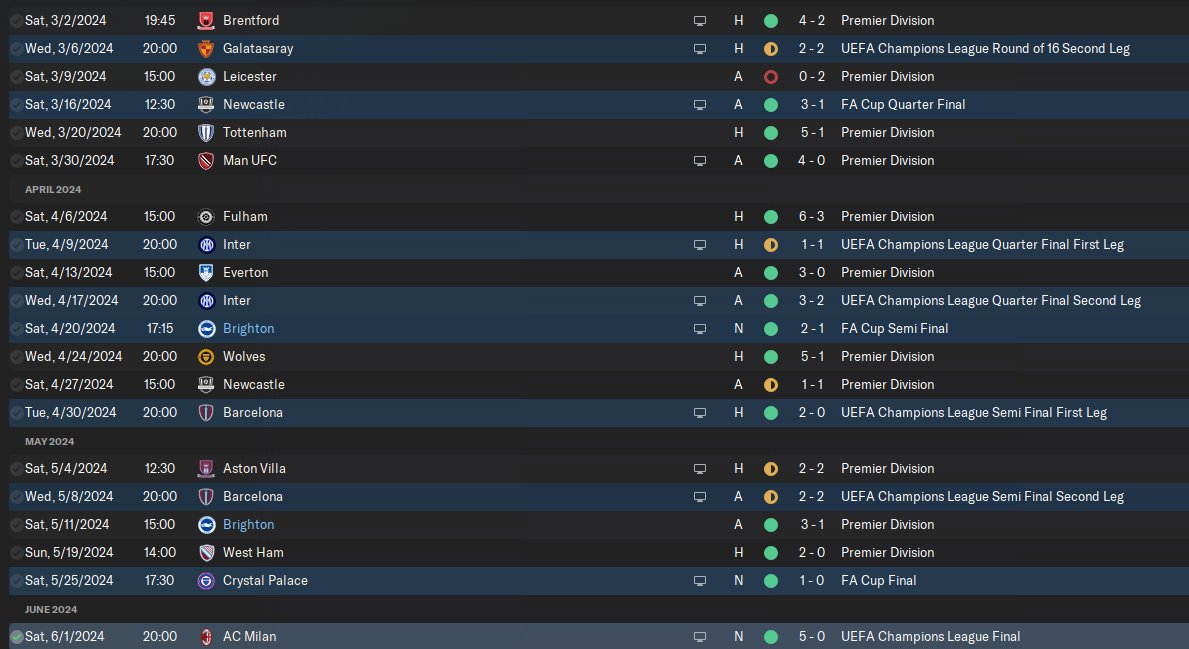Collapse the APRIL 2024 section header
Image resolution: width=1189 pixels, height=649 pixels.
tap(53, 190)
